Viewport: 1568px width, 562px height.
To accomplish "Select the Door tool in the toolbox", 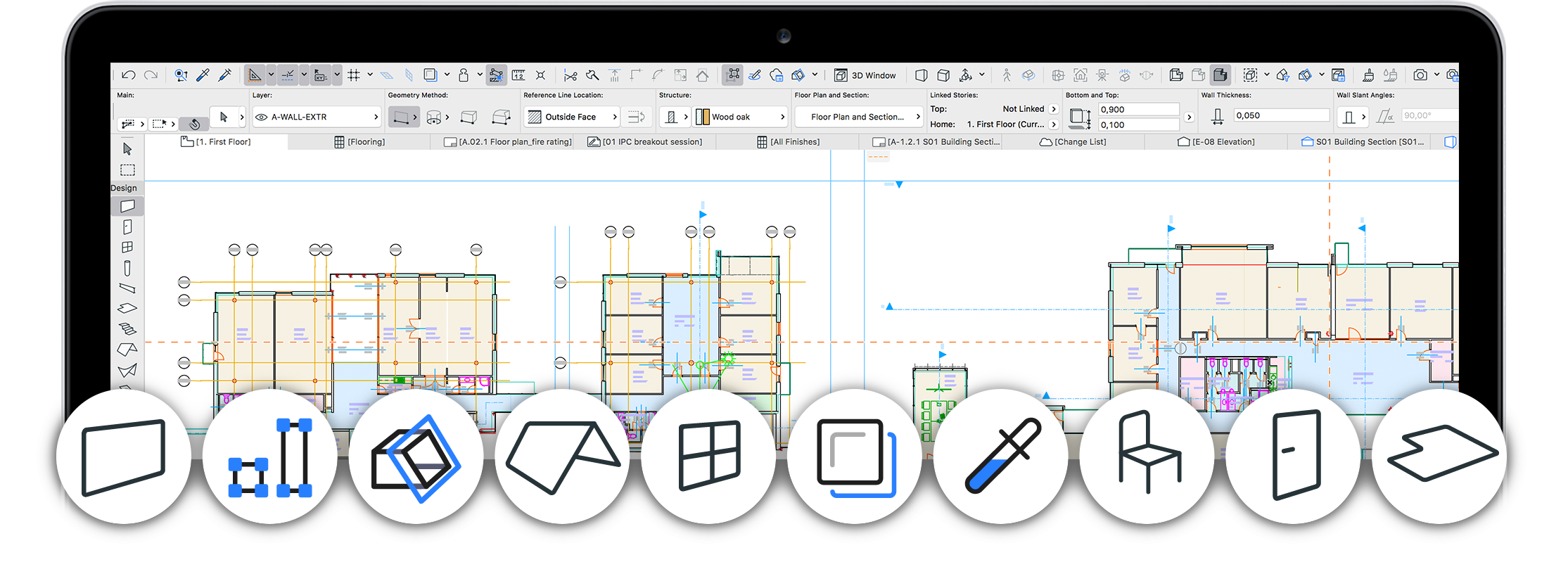I will pos(127,226).
